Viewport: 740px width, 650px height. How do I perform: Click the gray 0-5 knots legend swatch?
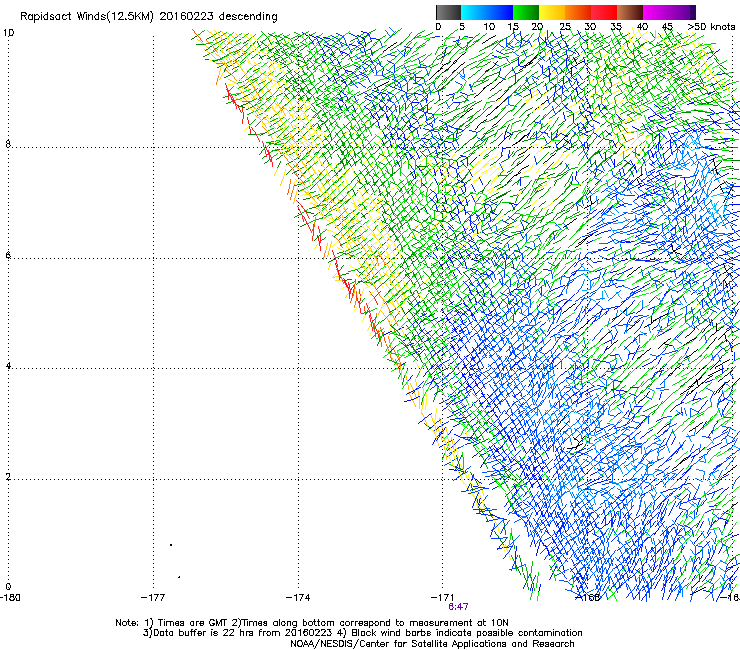click(x=448, y=12)
